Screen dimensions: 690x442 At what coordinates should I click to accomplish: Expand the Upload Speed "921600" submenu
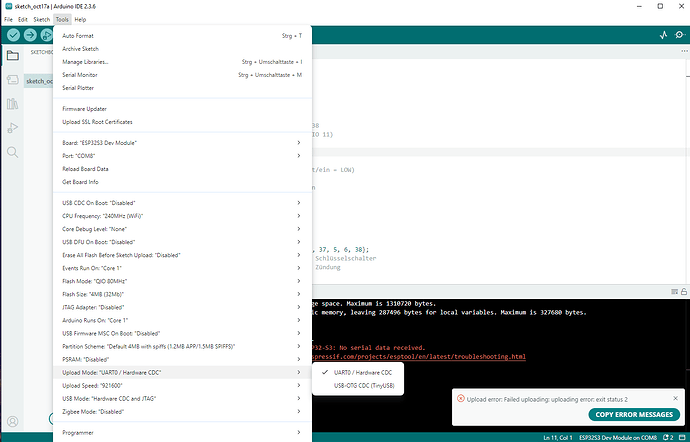pos(180,385)
